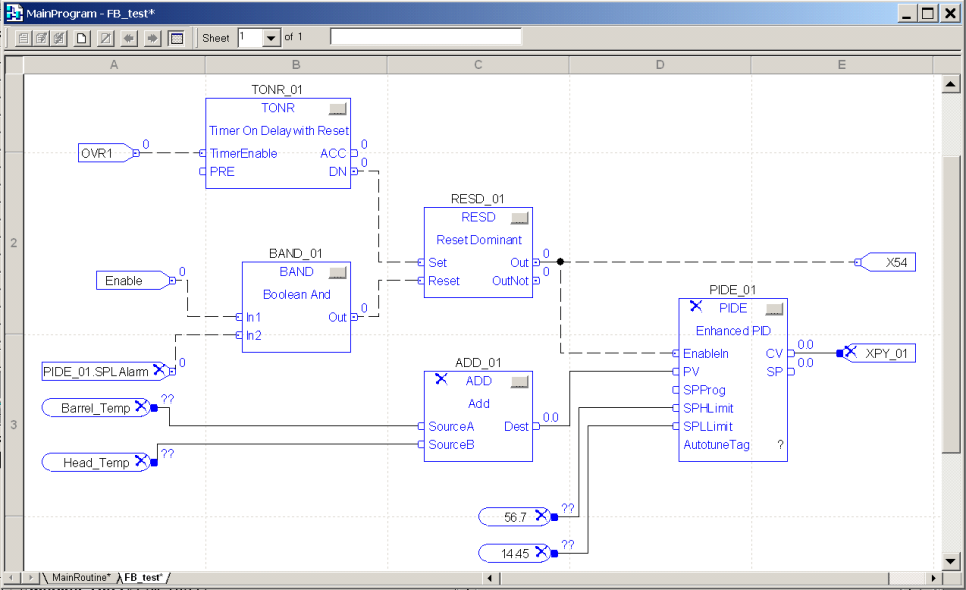
Task: Click the AutotuneTag question mark
Action: point(780,444)
